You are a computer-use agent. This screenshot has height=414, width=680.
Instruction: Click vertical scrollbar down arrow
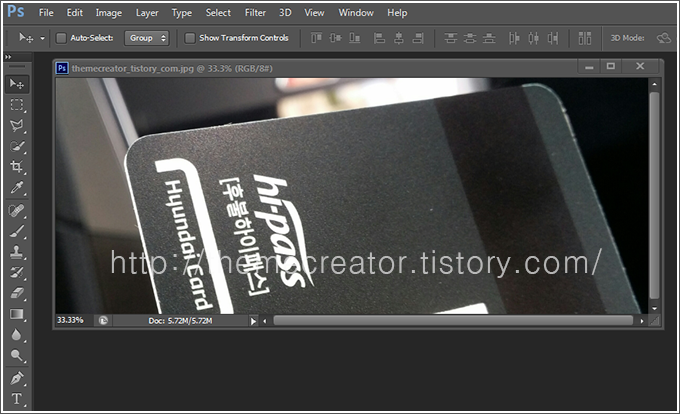[654, 308]
